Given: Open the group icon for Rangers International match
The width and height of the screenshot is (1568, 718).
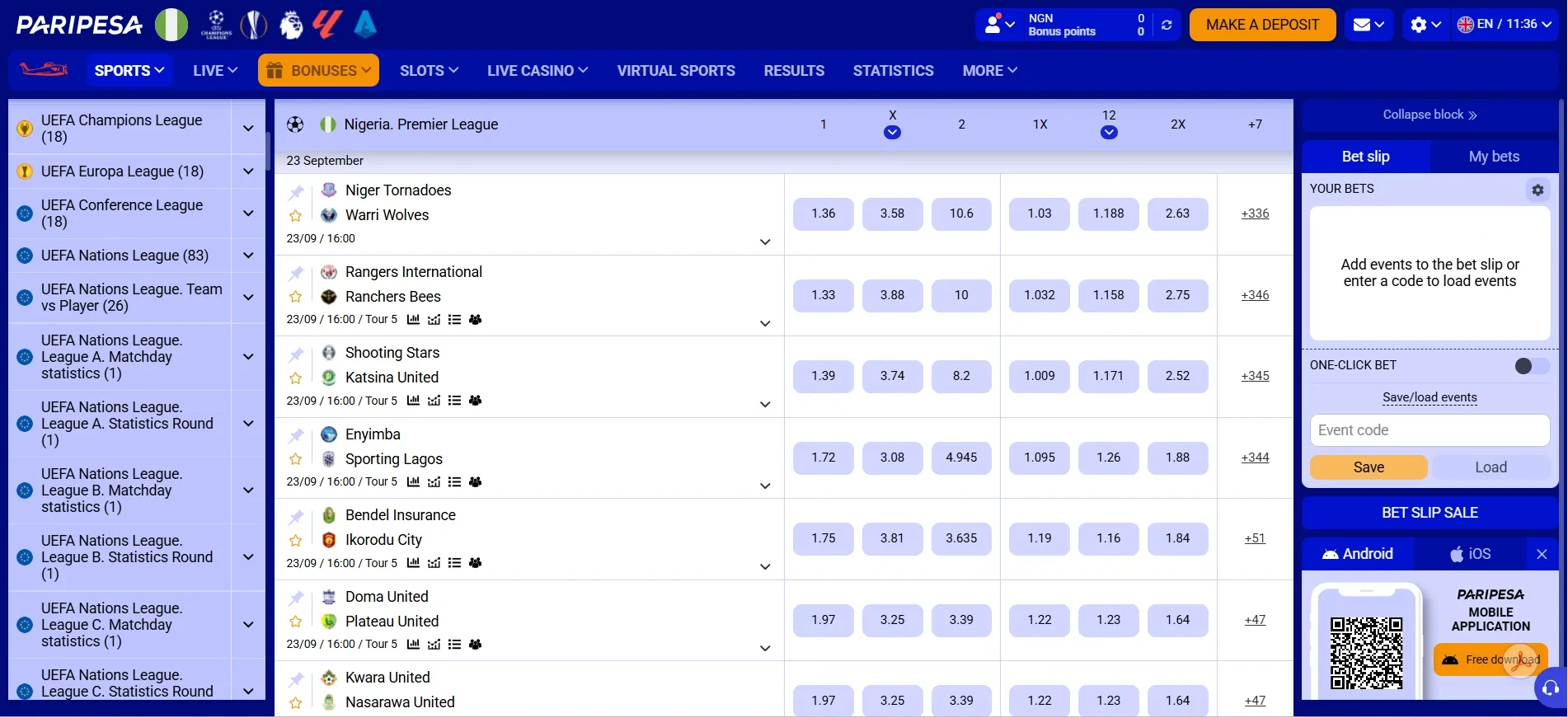Looking at the screenshot, I should 475,319.
